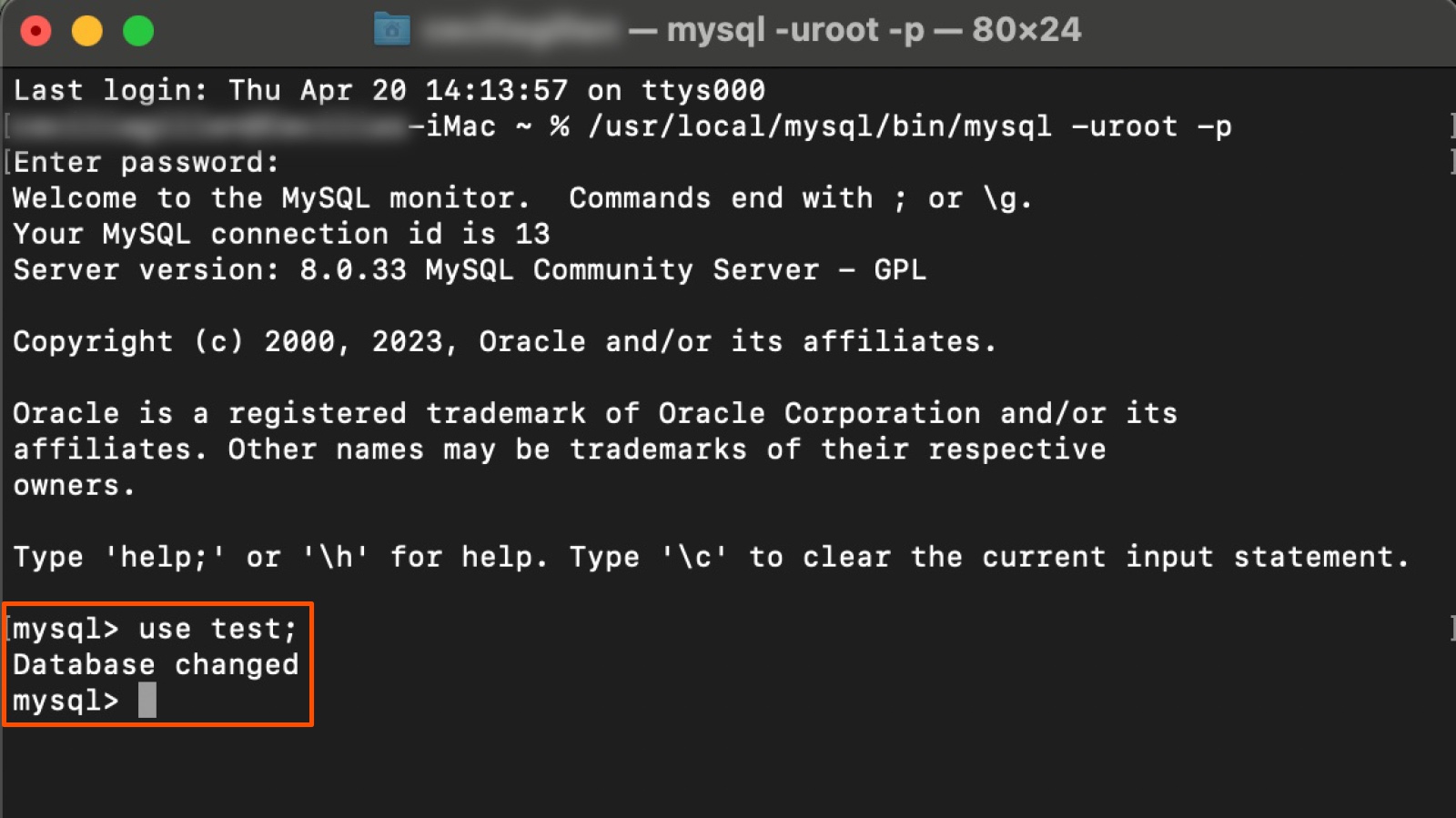Click the blinking cursor block after mysql> prompt
Viewport: 1456px width, 818px height.
point(147,701)
